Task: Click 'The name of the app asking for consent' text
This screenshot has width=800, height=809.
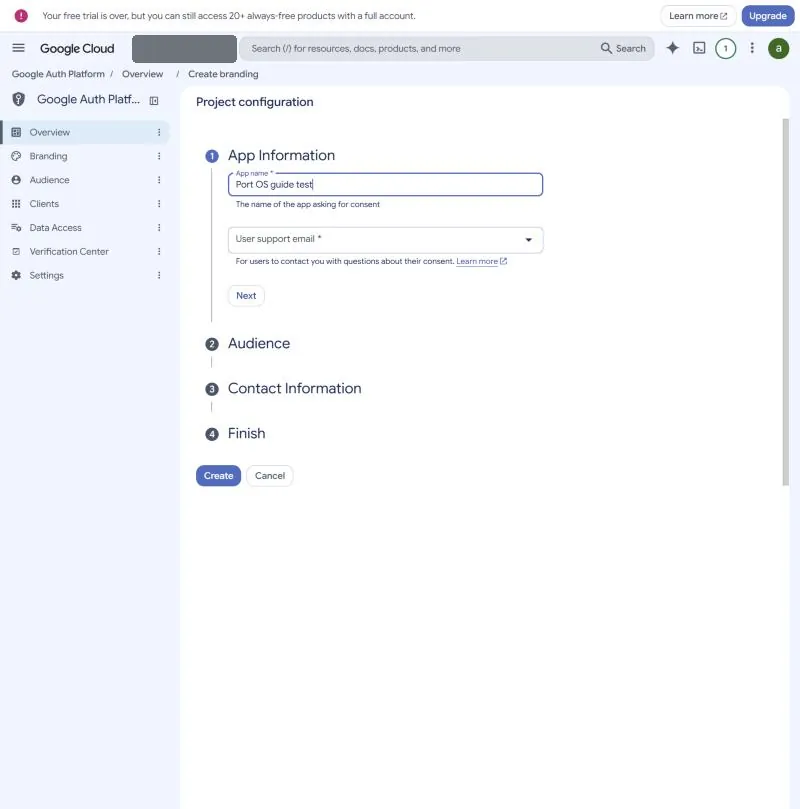Action: pyautogui.click(x=307, y=204)
